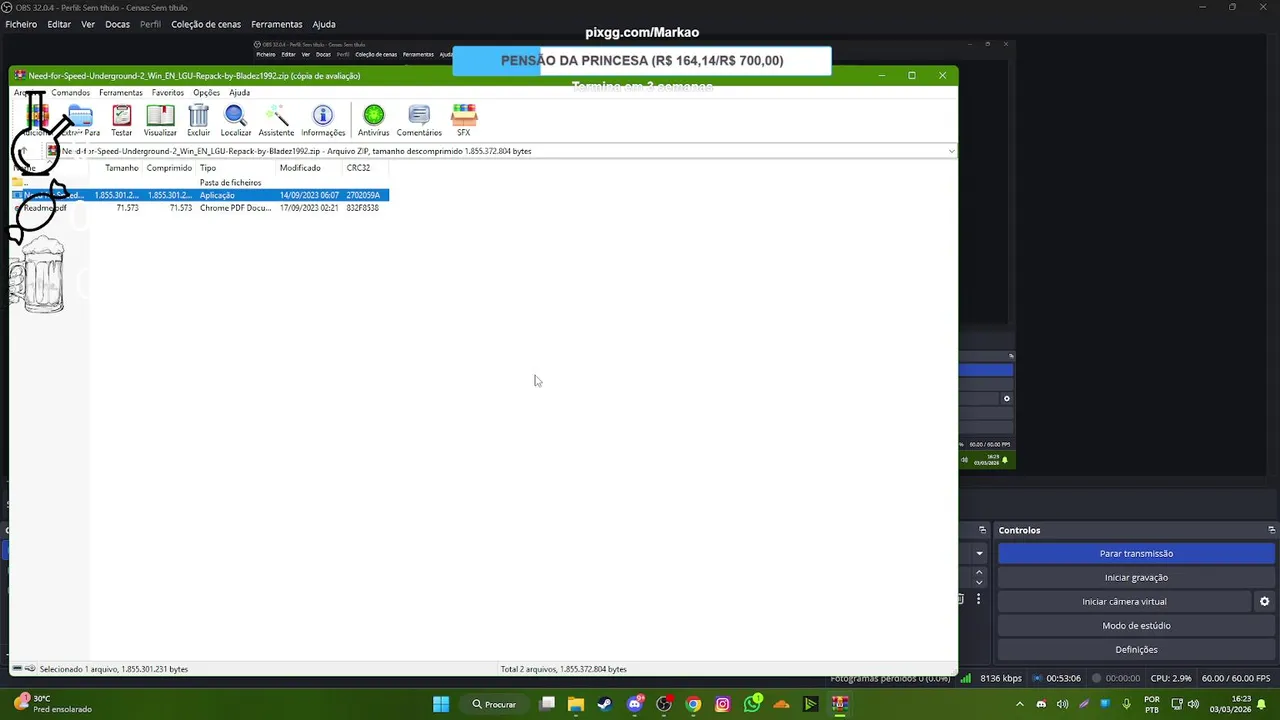
Task: Open the OBS Coleção de cenas menu
Action: coord(206,24)
